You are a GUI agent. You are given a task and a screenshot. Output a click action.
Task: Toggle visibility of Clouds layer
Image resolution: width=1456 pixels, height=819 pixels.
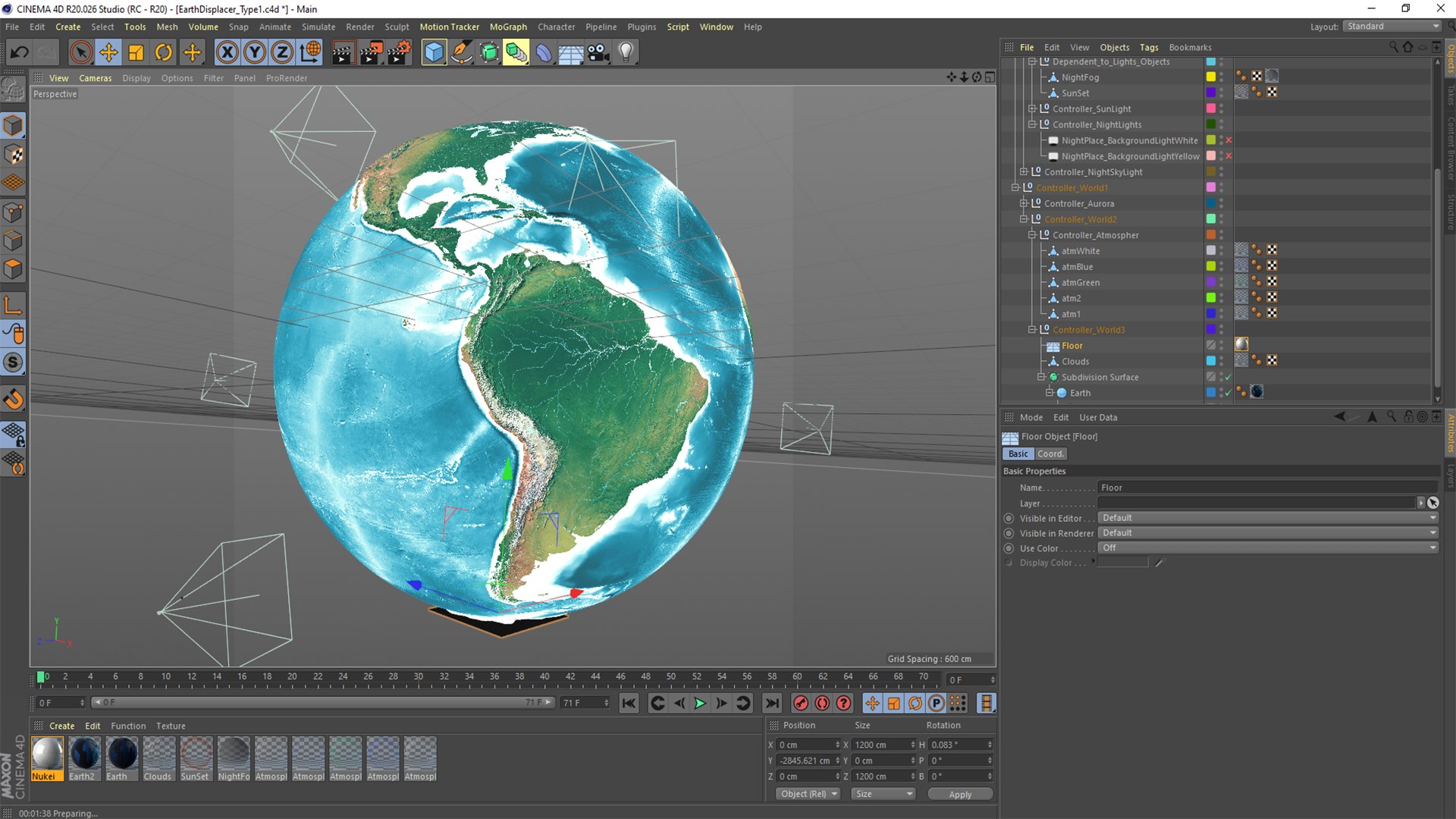pyautogui.click(x=1222, y=361)
